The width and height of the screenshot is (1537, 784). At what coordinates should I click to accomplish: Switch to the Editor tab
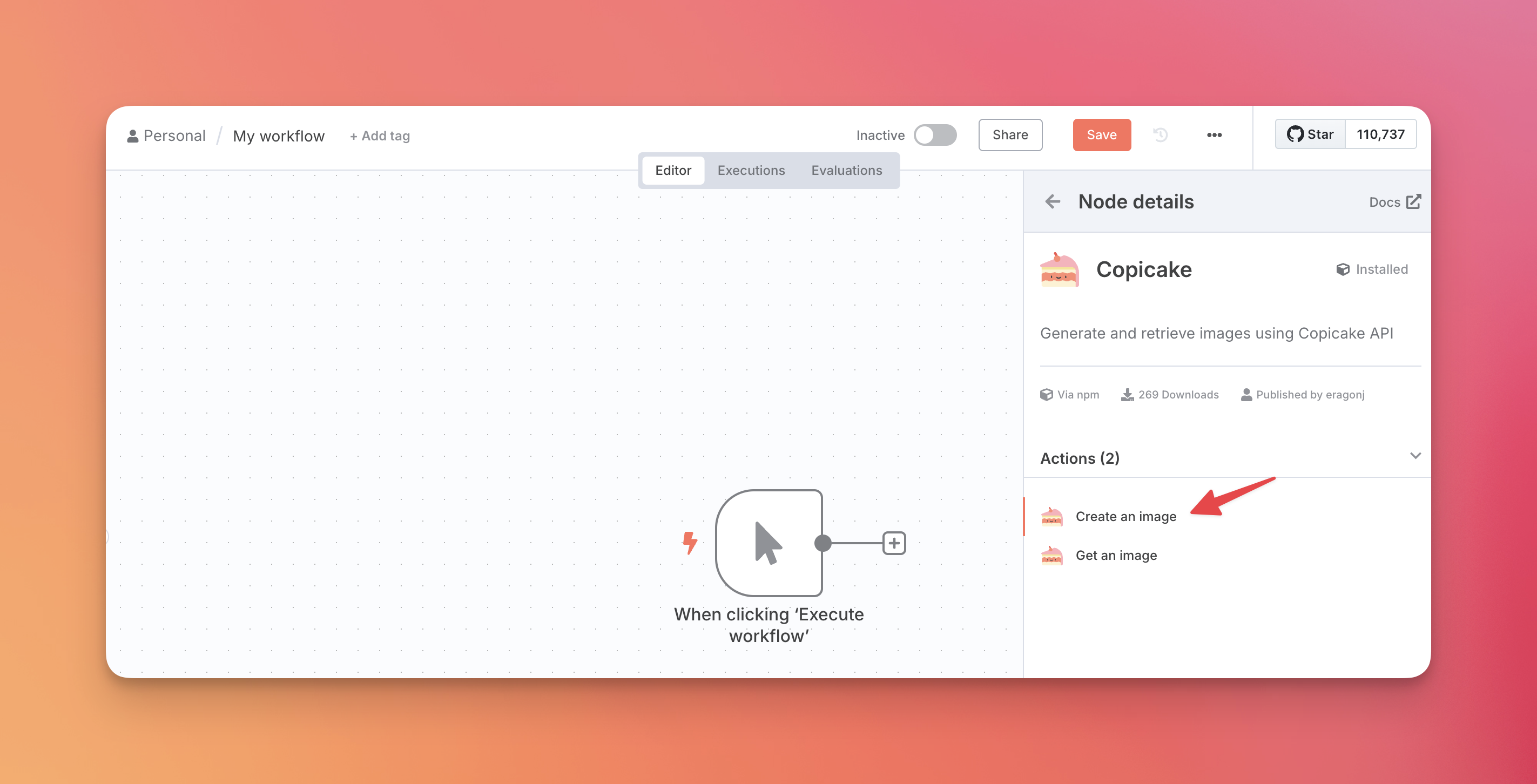(673, 171)
